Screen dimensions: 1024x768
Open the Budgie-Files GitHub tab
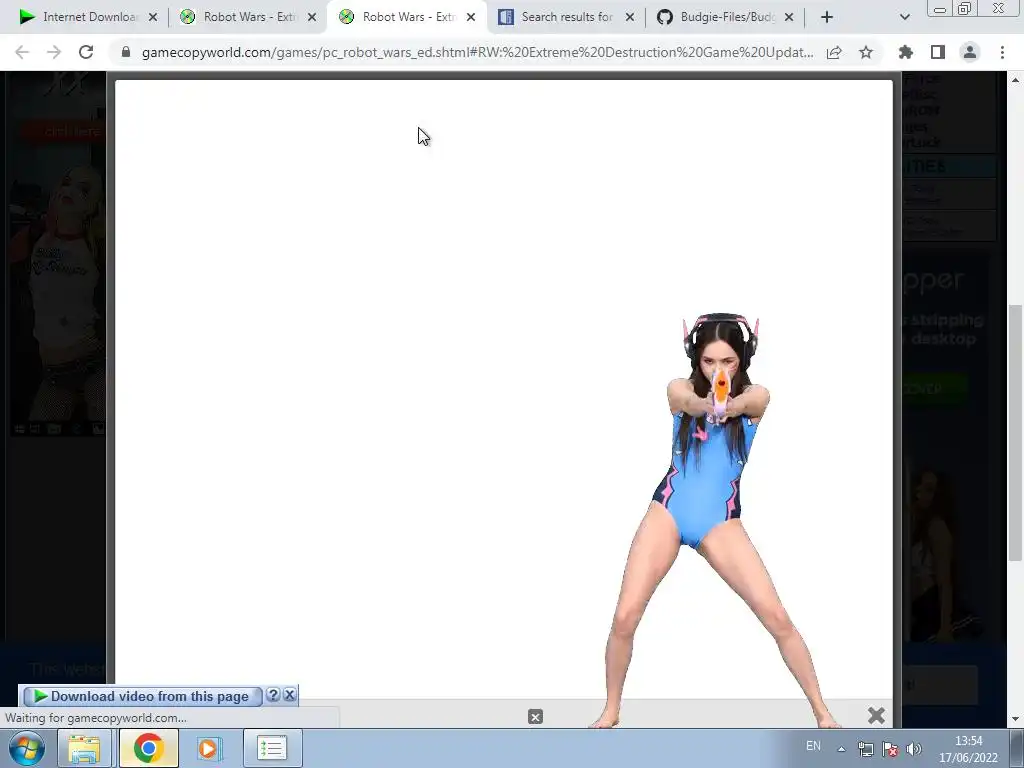pyautogui.click(x=716, y=17)
